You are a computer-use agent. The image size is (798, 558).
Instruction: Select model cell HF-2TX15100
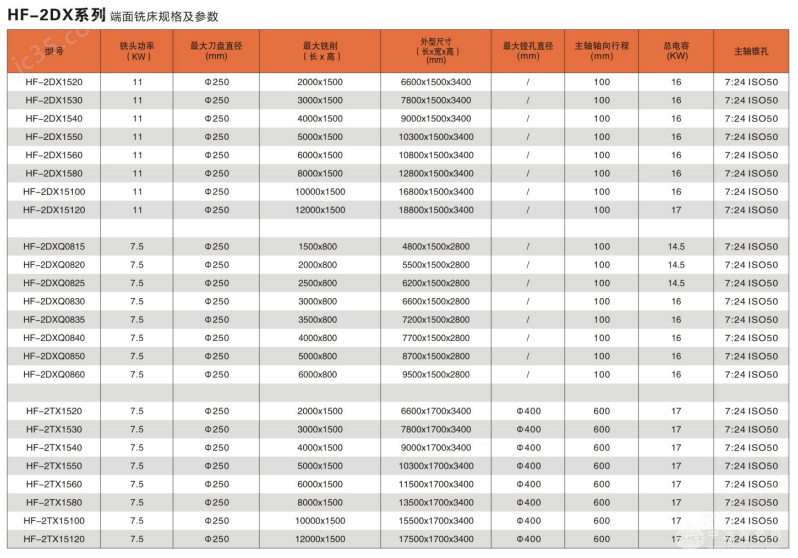54,521
